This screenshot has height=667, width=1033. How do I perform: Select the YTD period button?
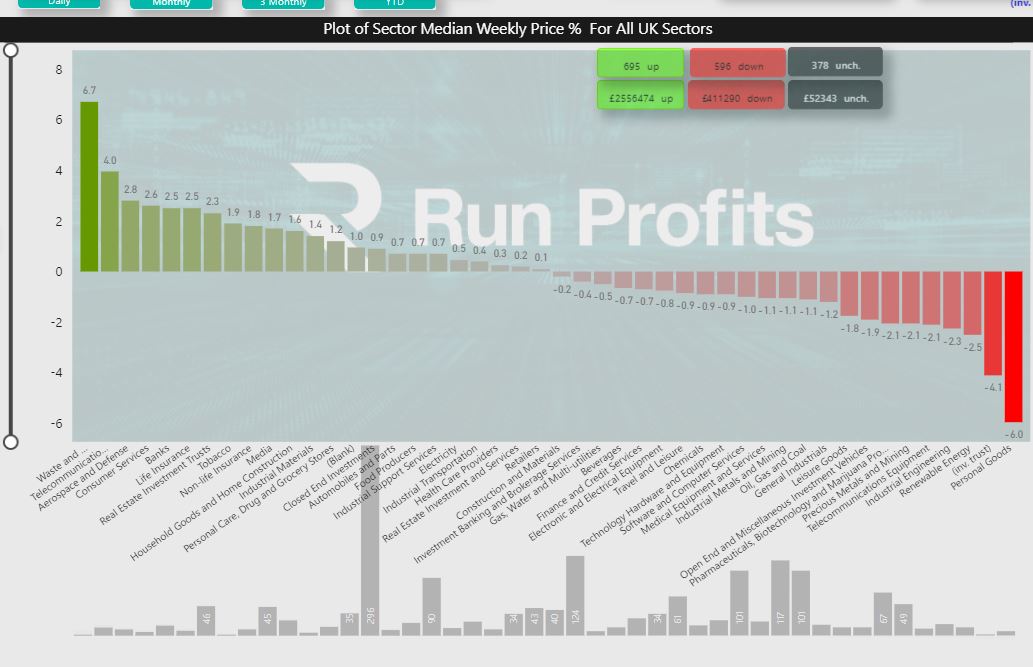coord(394,4)
